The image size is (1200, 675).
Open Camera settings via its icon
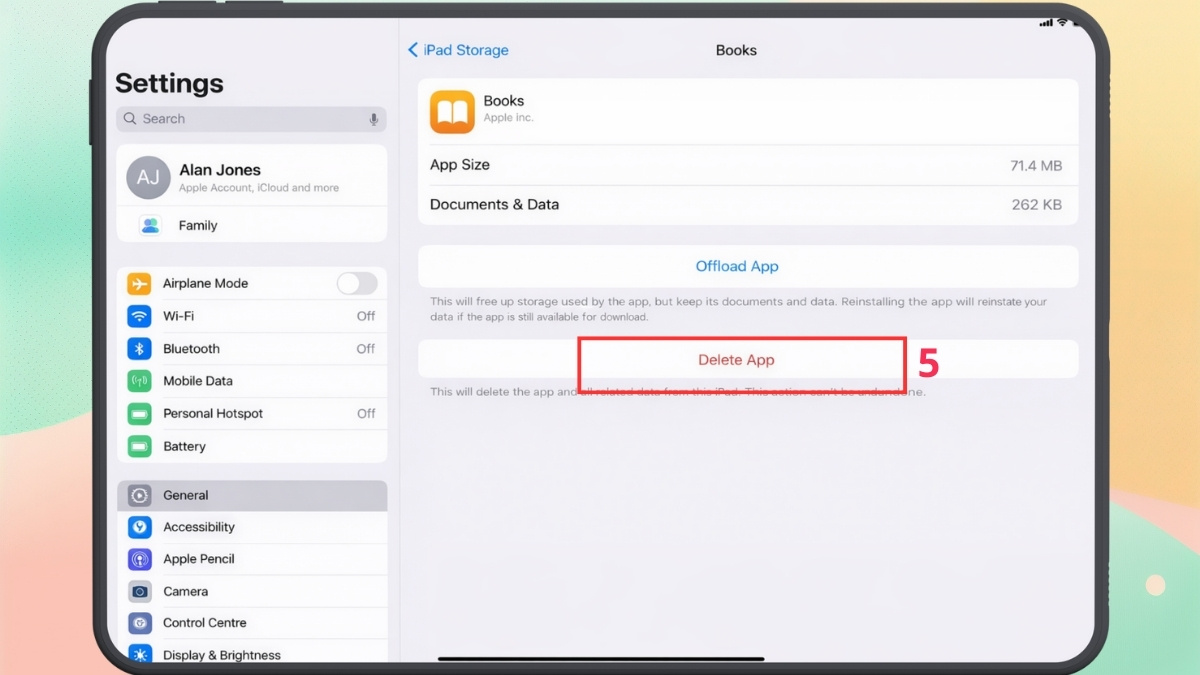(141, 590)
